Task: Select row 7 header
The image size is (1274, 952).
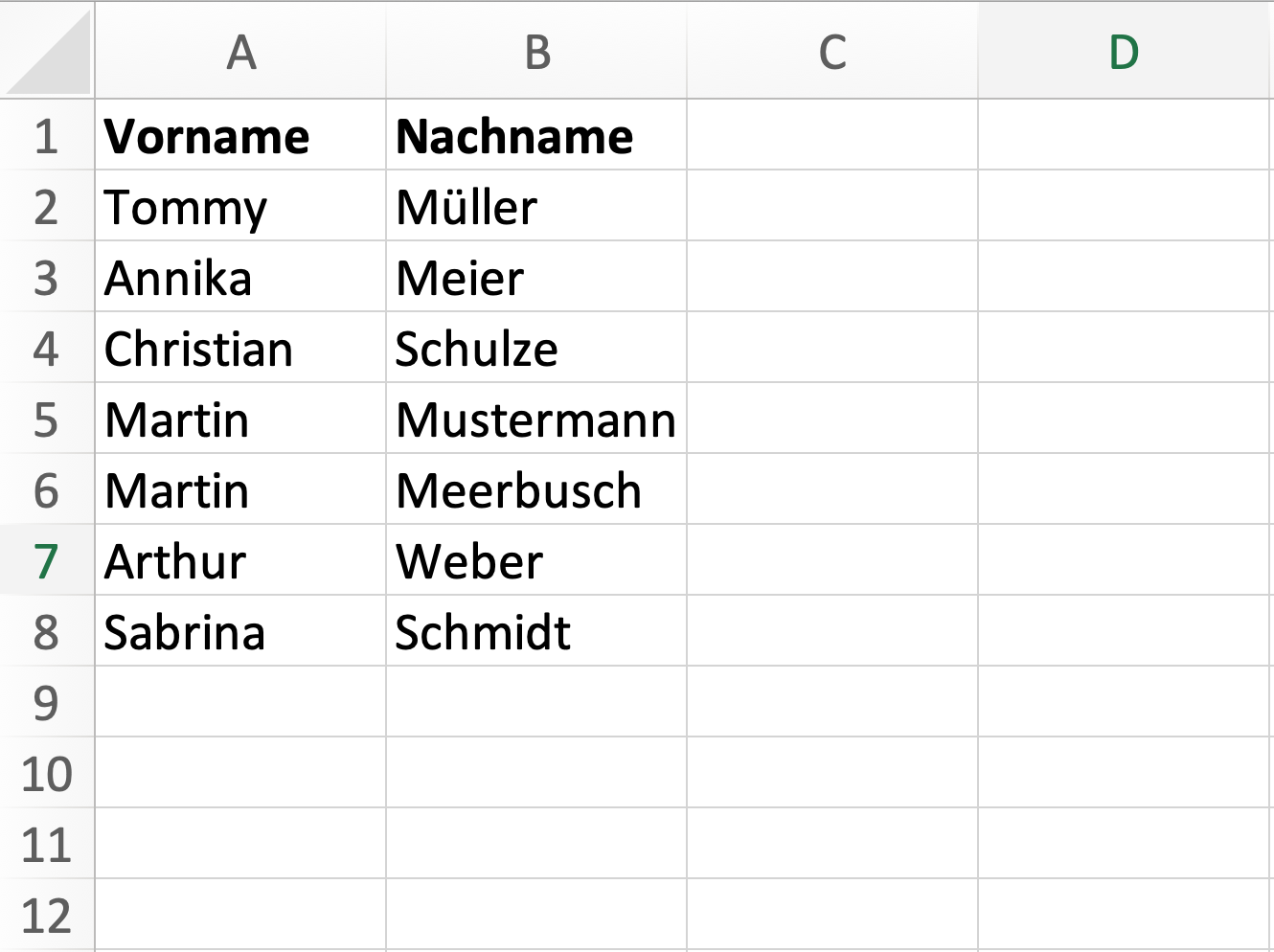Action: 46,561
